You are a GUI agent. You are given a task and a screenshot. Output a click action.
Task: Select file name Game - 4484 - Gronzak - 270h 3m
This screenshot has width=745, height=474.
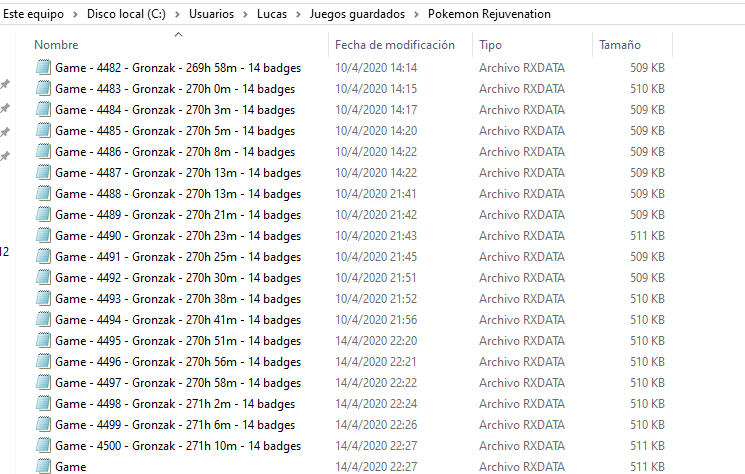coord(175,110)
